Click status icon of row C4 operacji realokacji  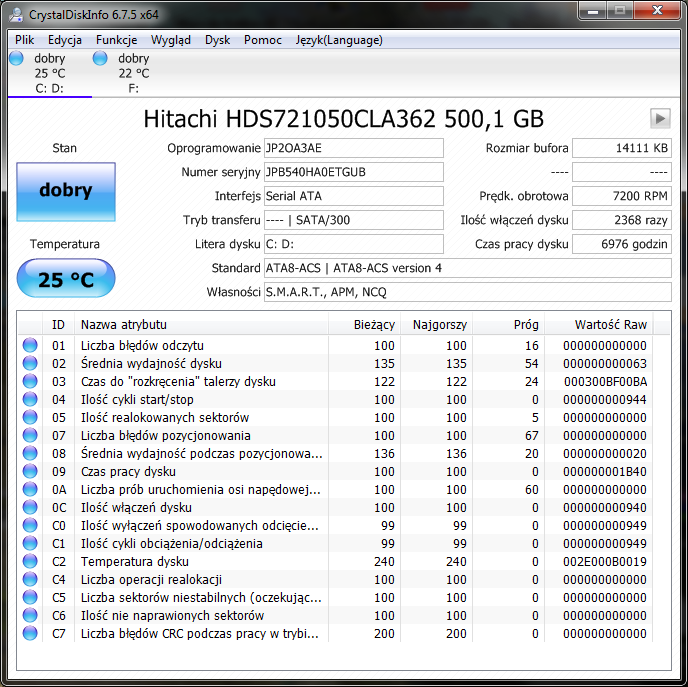tap(30, 579)
